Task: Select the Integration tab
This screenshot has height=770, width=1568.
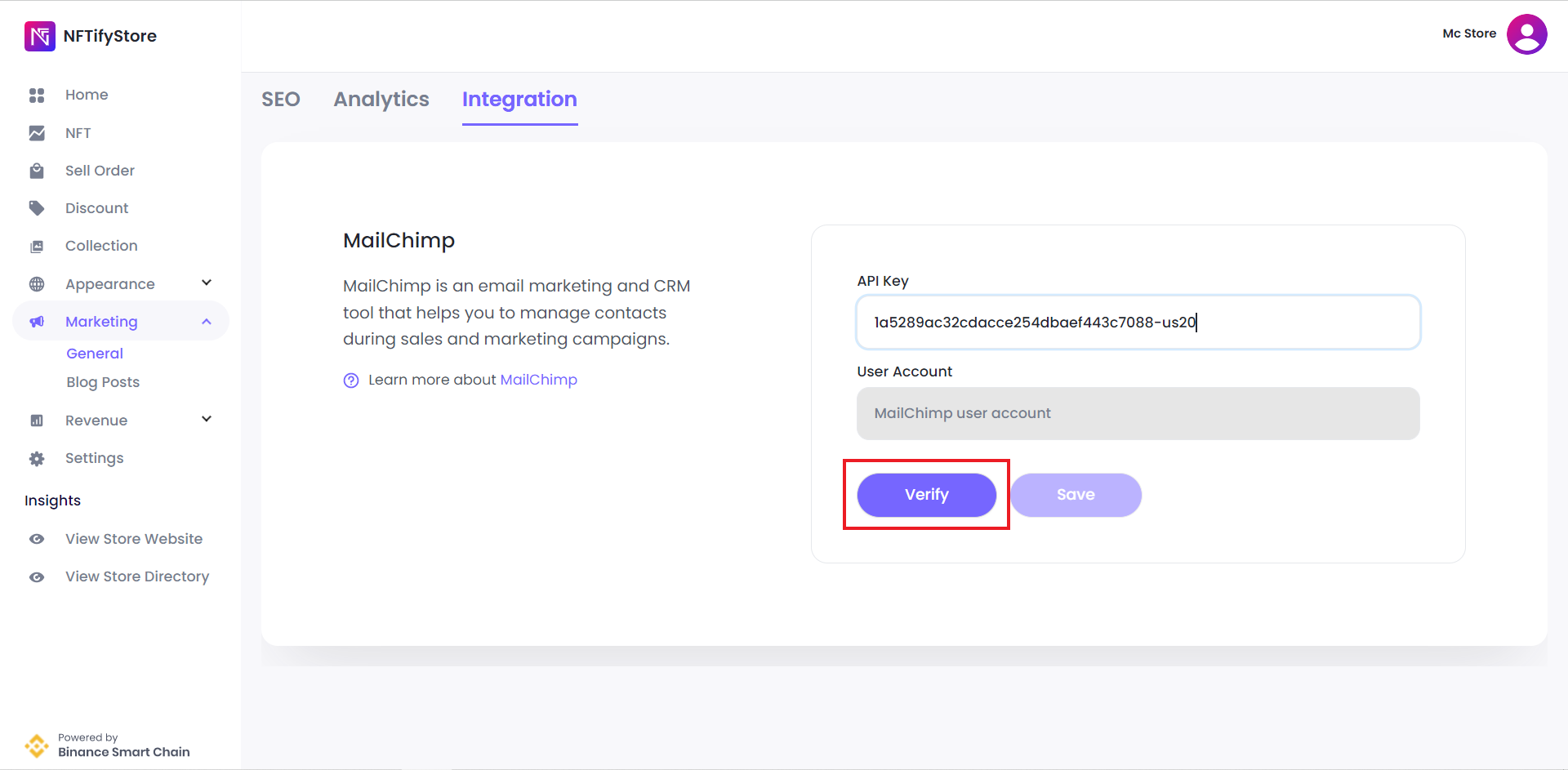Action: [x=519, y=100]
